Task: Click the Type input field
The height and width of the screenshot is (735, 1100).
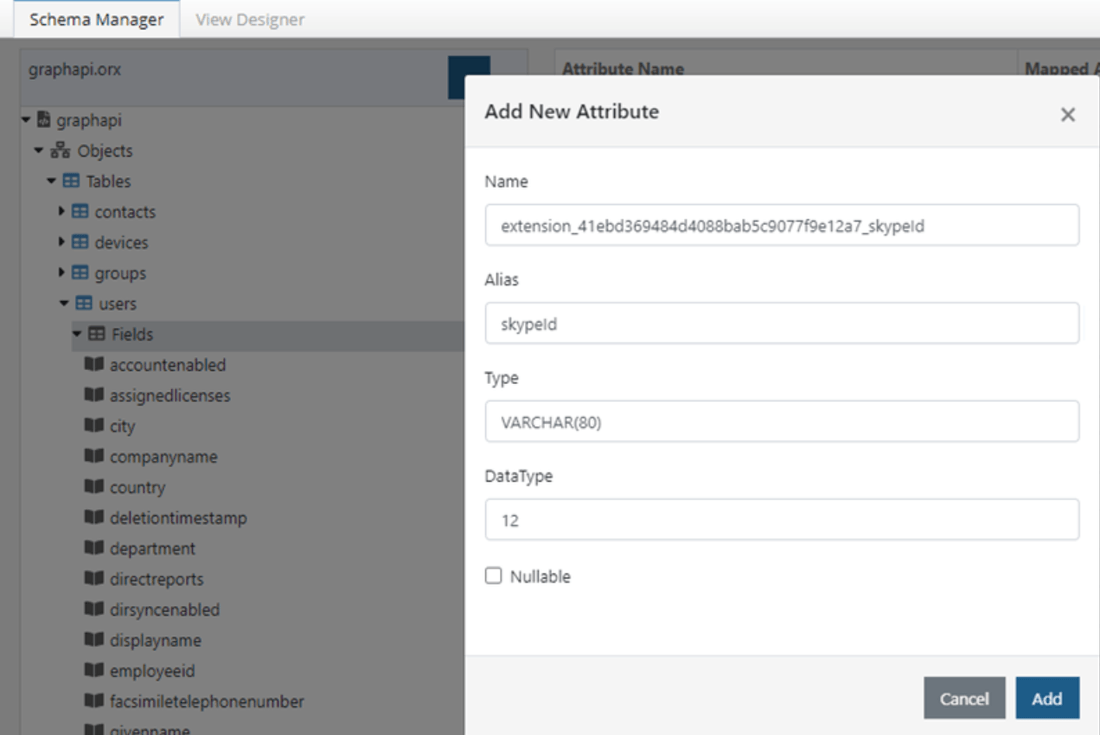Action: tap(782, 422)
